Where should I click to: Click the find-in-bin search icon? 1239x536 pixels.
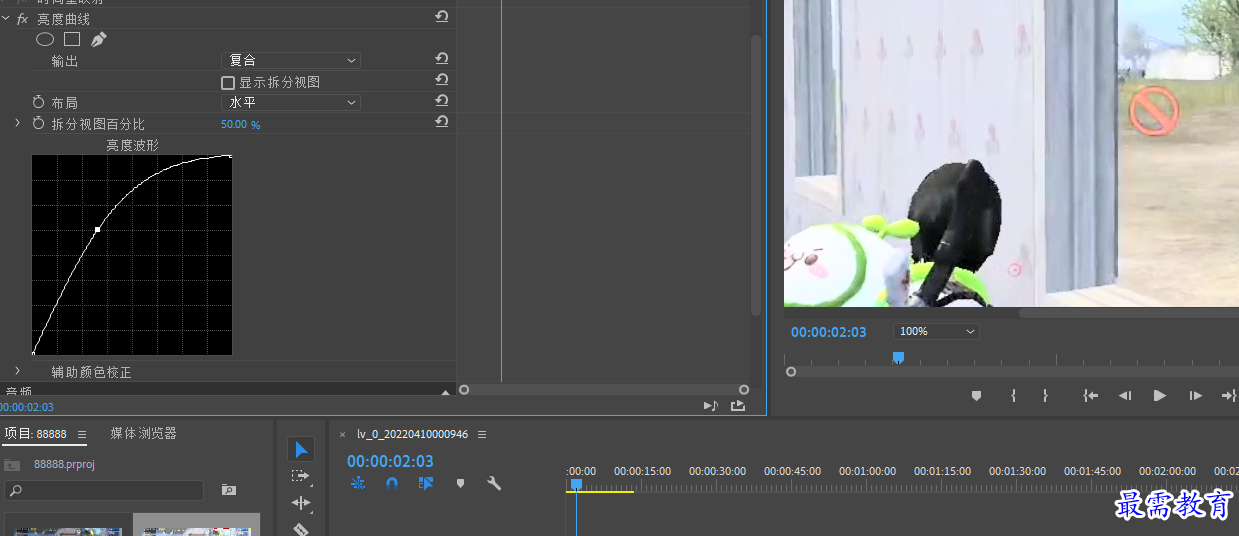pyautogui.click(x=229, y=490)
